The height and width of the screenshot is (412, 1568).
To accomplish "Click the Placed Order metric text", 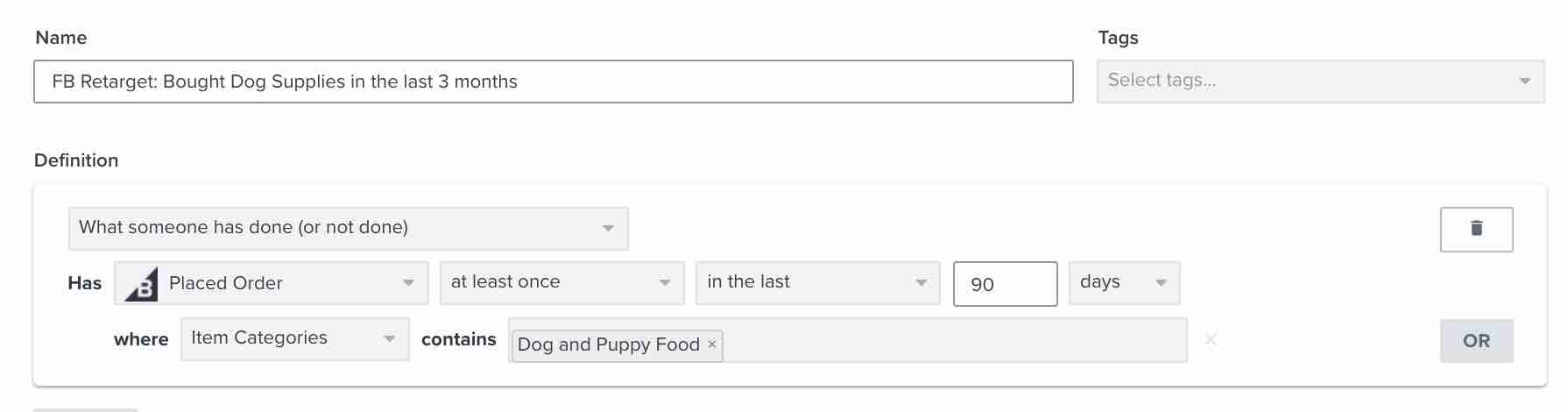I will click(x=226, y=283).
